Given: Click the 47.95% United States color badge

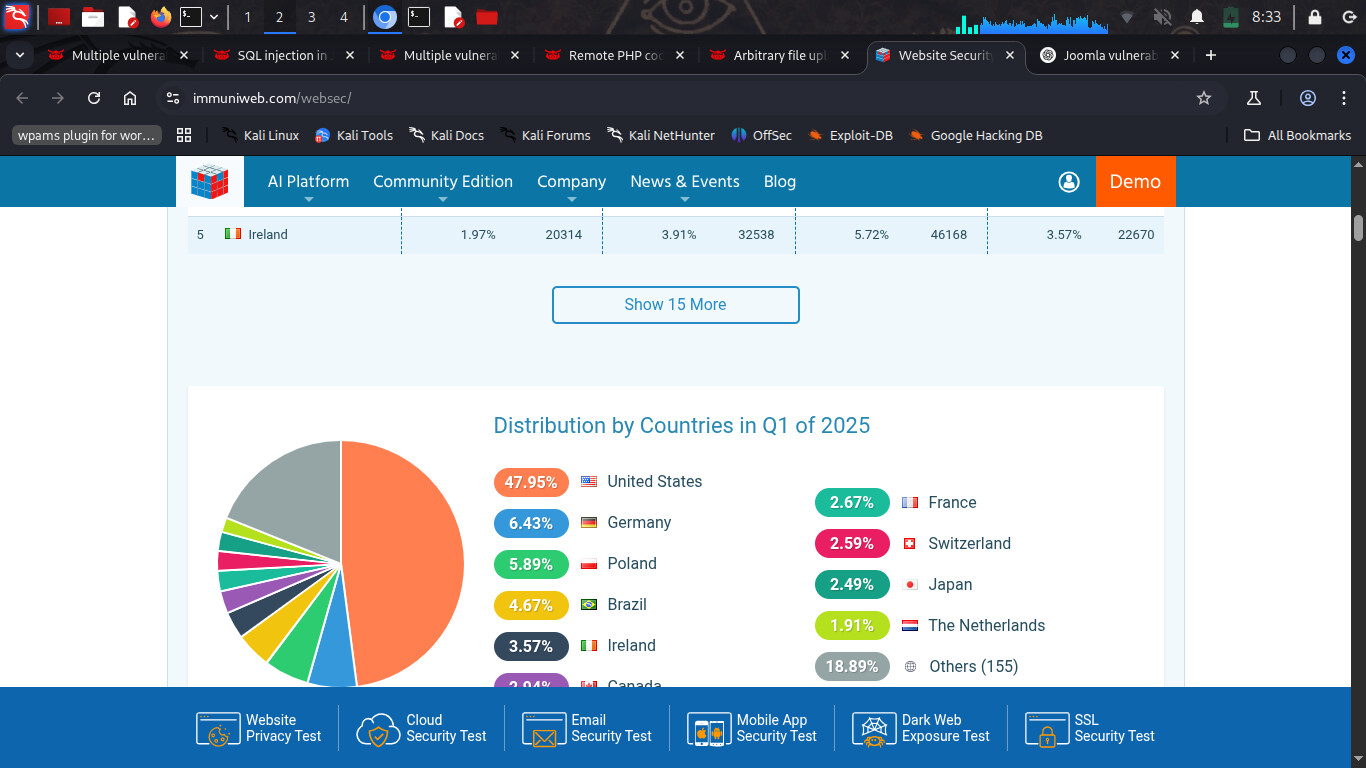Looking at the screenshot, I should 531,482.
